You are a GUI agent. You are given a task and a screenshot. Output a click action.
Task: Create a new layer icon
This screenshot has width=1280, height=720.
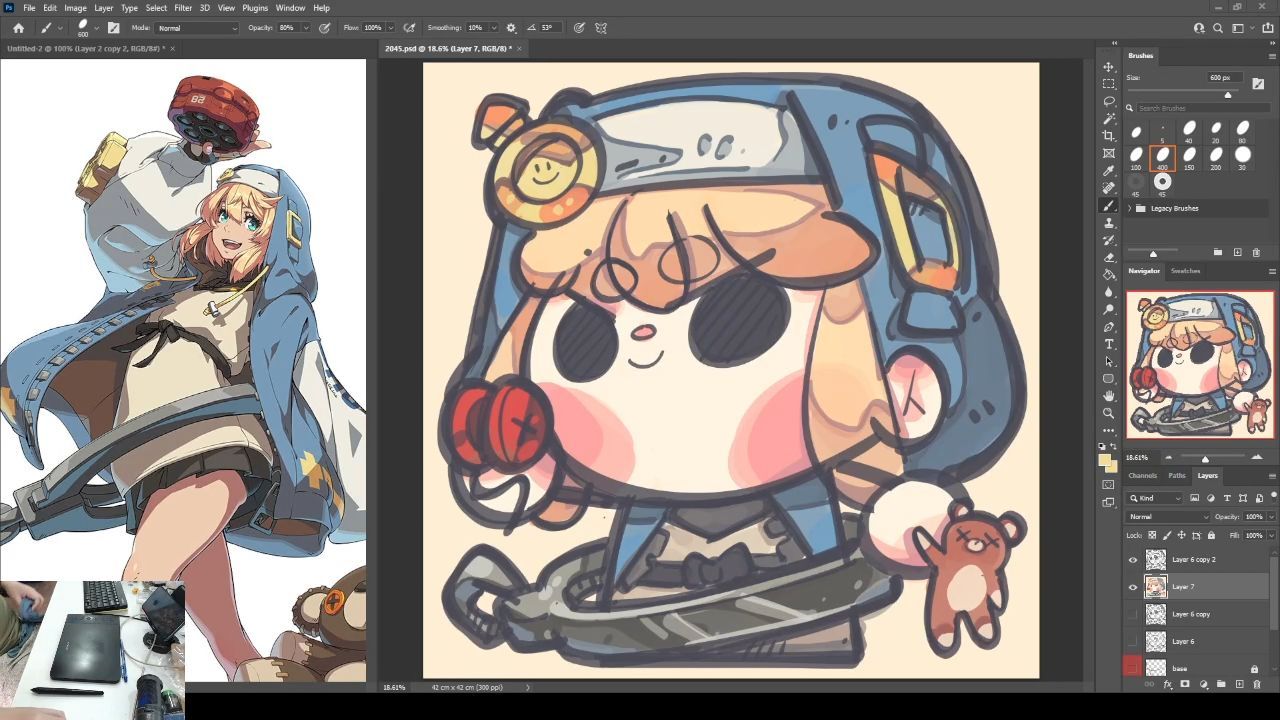pyautogui.click(x=1239, y=685)
